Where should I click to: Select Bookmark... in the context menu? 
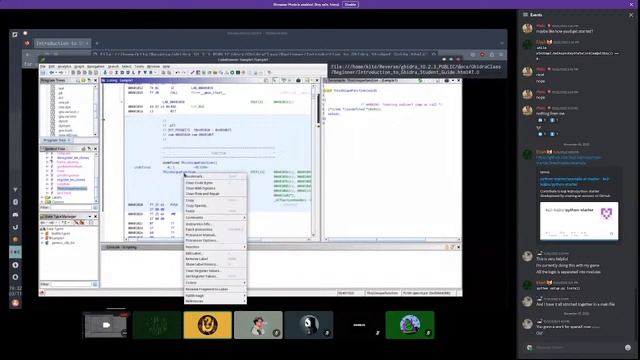click(215, 176)
